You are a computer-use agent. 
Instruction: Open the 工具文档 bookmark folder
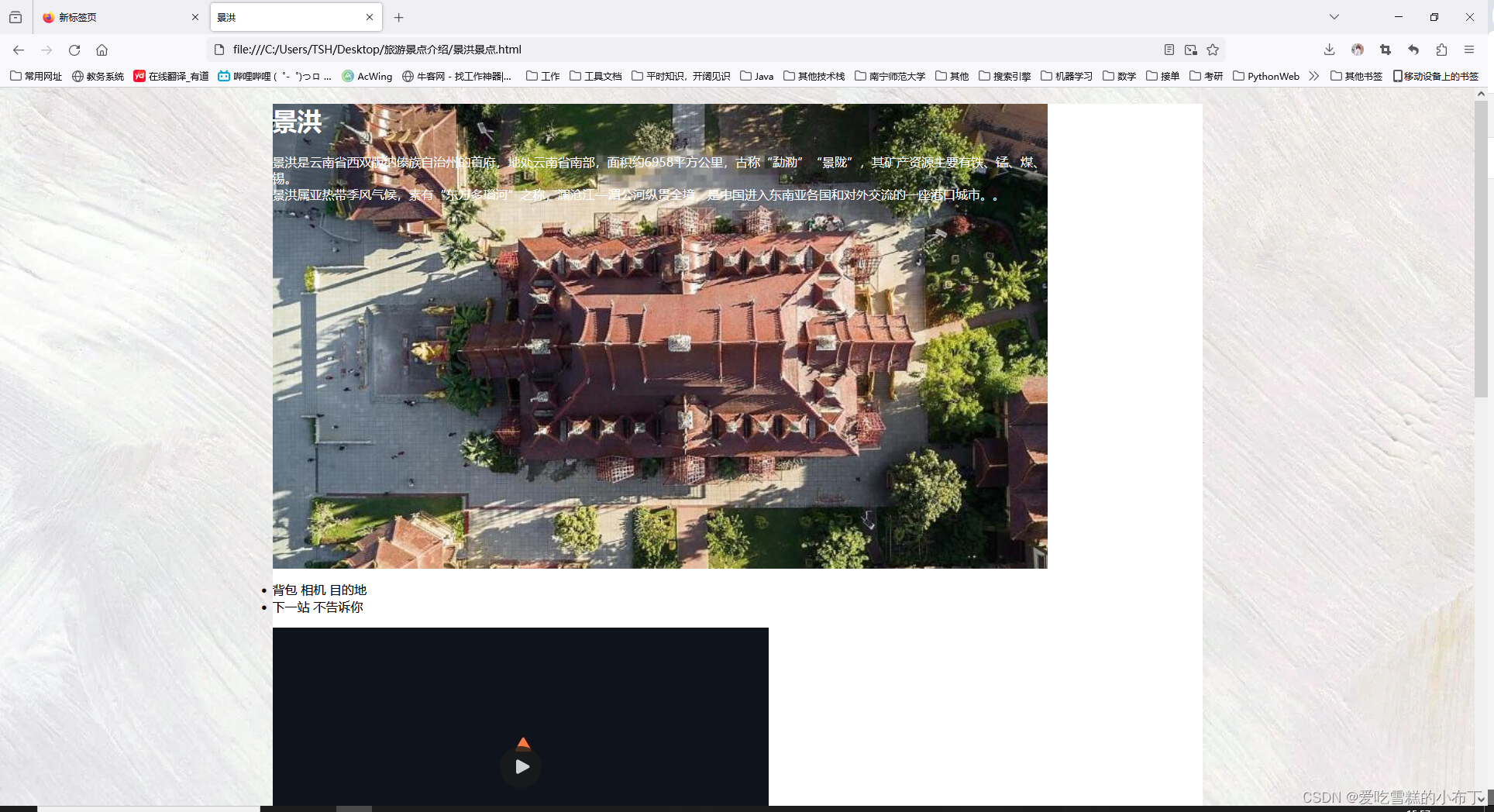[595, 76]
